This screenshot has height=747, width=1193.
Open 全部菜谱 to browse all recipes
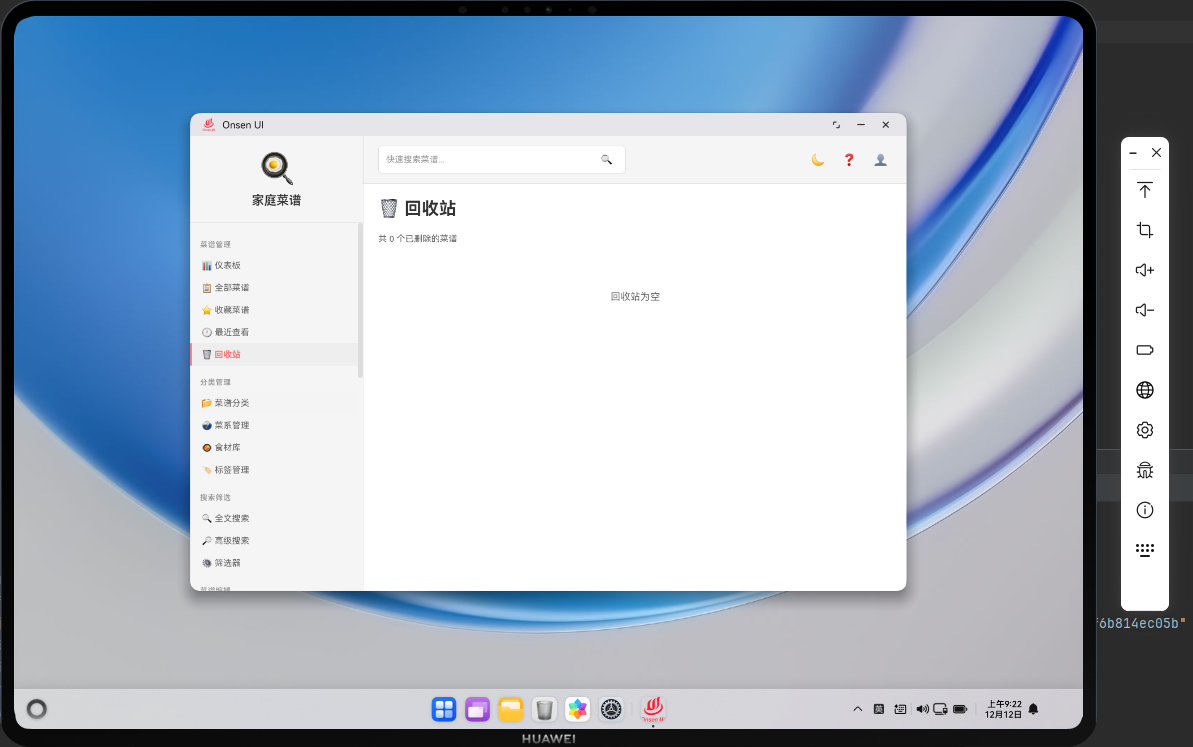[x=229, y=287]
